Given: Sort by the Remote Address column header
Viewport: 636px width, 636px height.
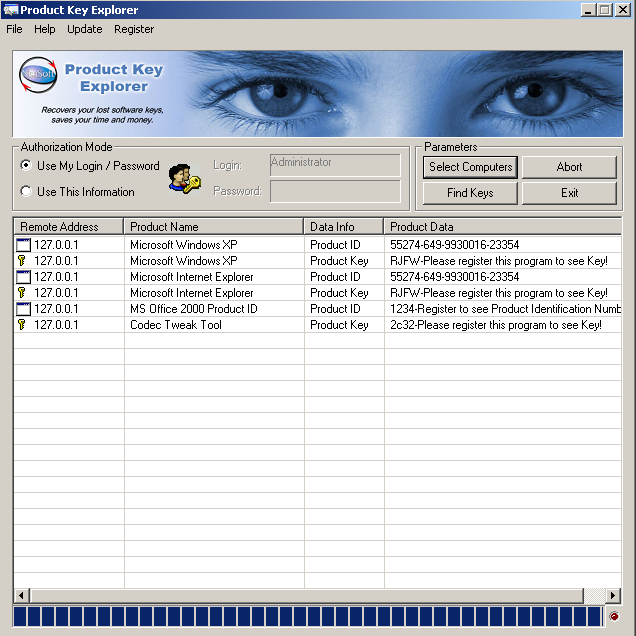Looking at the screenshot, I should pyautogui.click(x=69, y=226).
